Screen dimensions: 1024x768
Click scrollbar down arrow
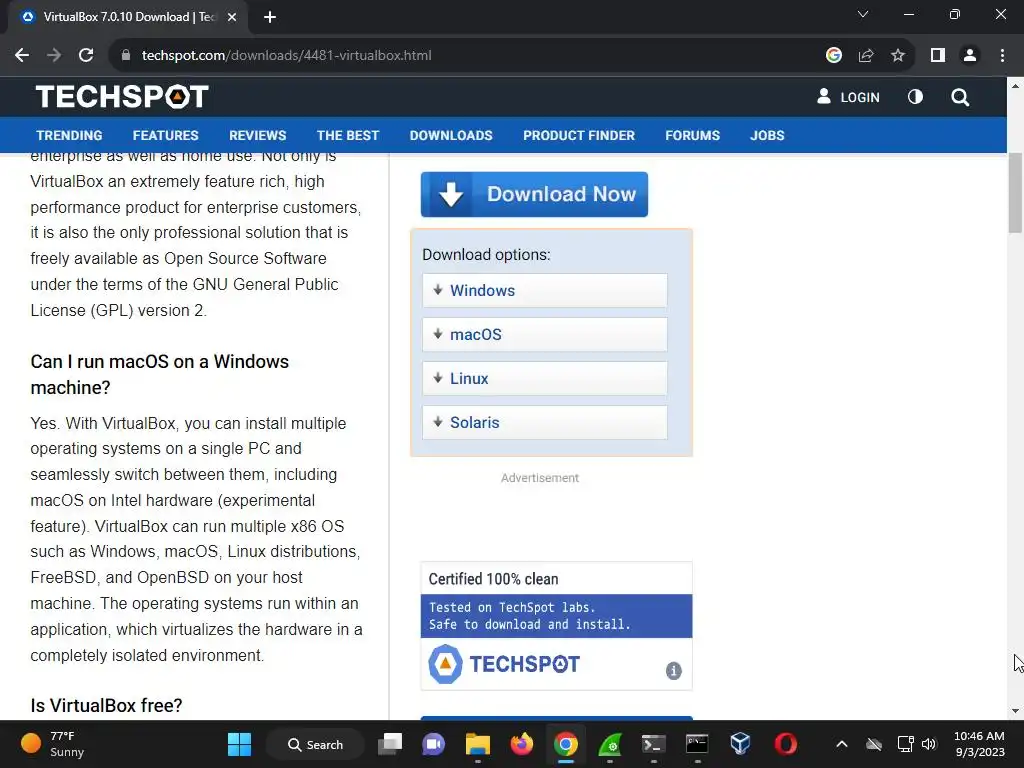point(1015,711)
